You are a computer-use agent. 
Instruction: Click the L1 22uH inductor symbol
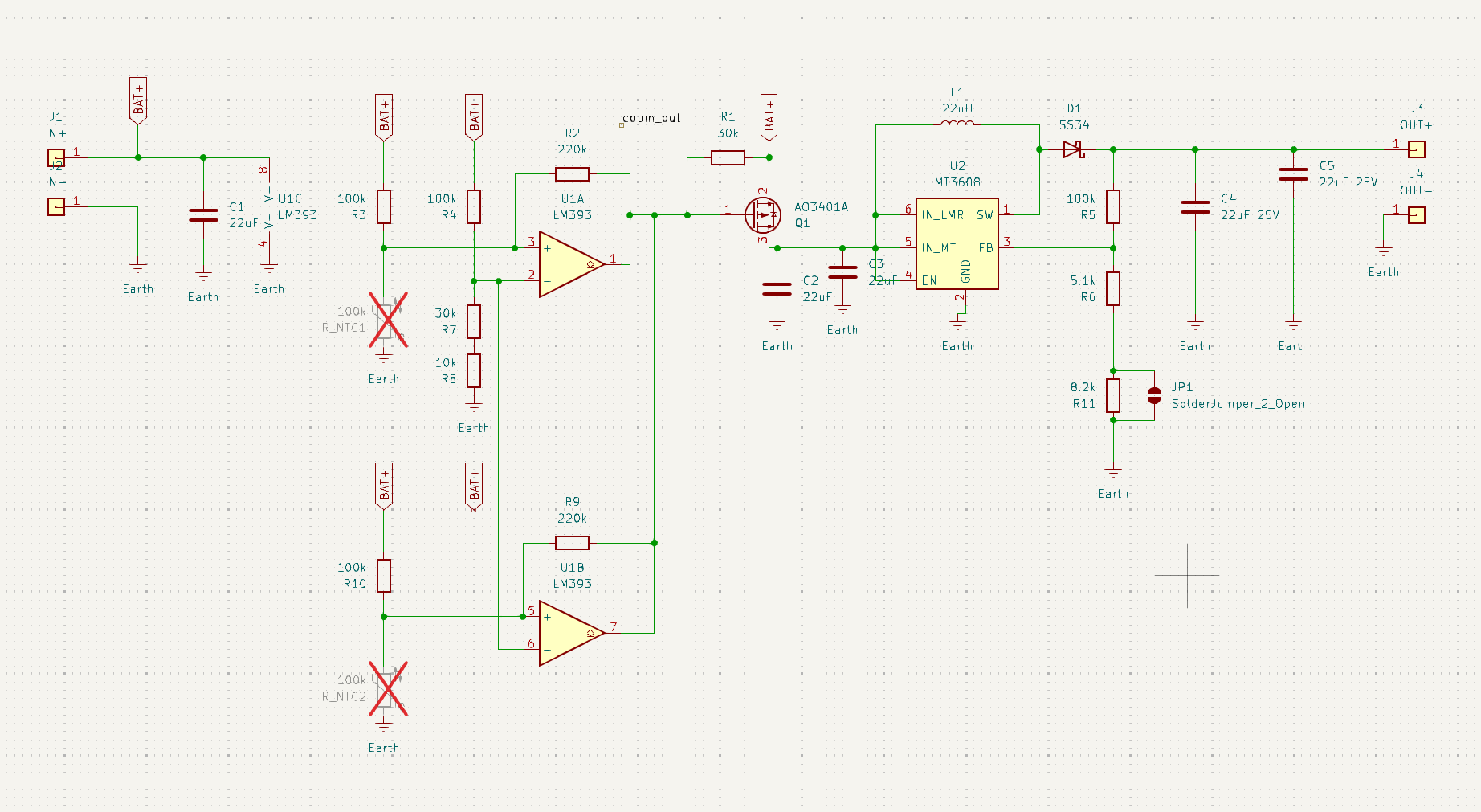coord(957,124)
